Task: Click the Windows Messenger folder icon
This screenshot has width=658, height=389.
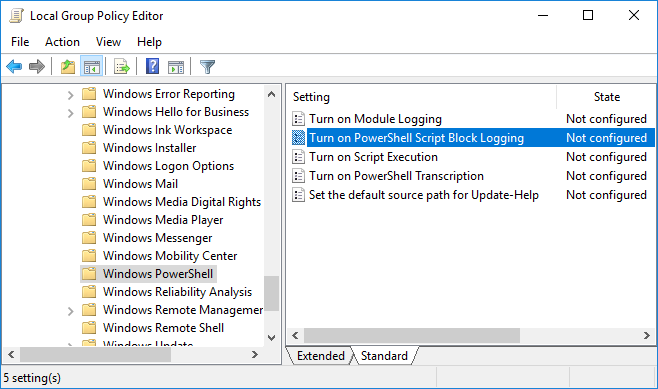Action: click(89, 238)
